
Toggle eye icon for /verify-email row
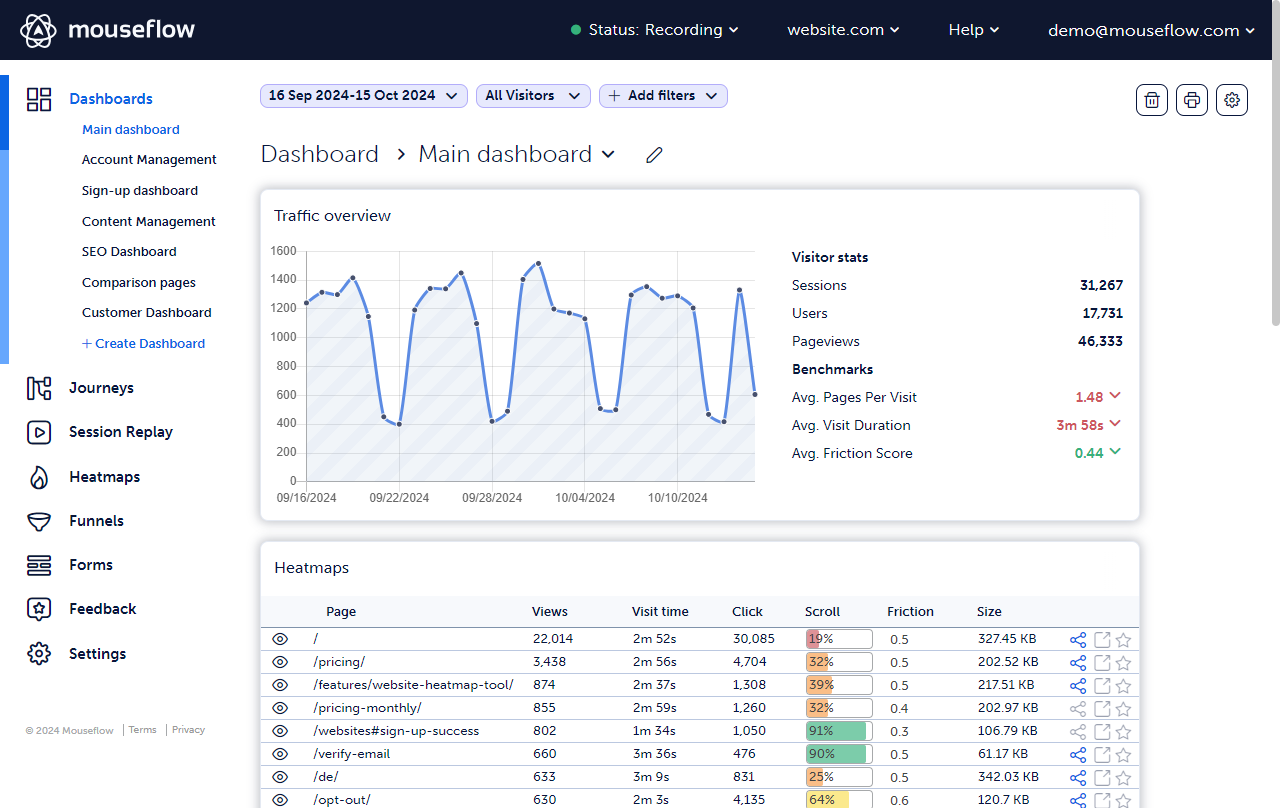[280, 754]
